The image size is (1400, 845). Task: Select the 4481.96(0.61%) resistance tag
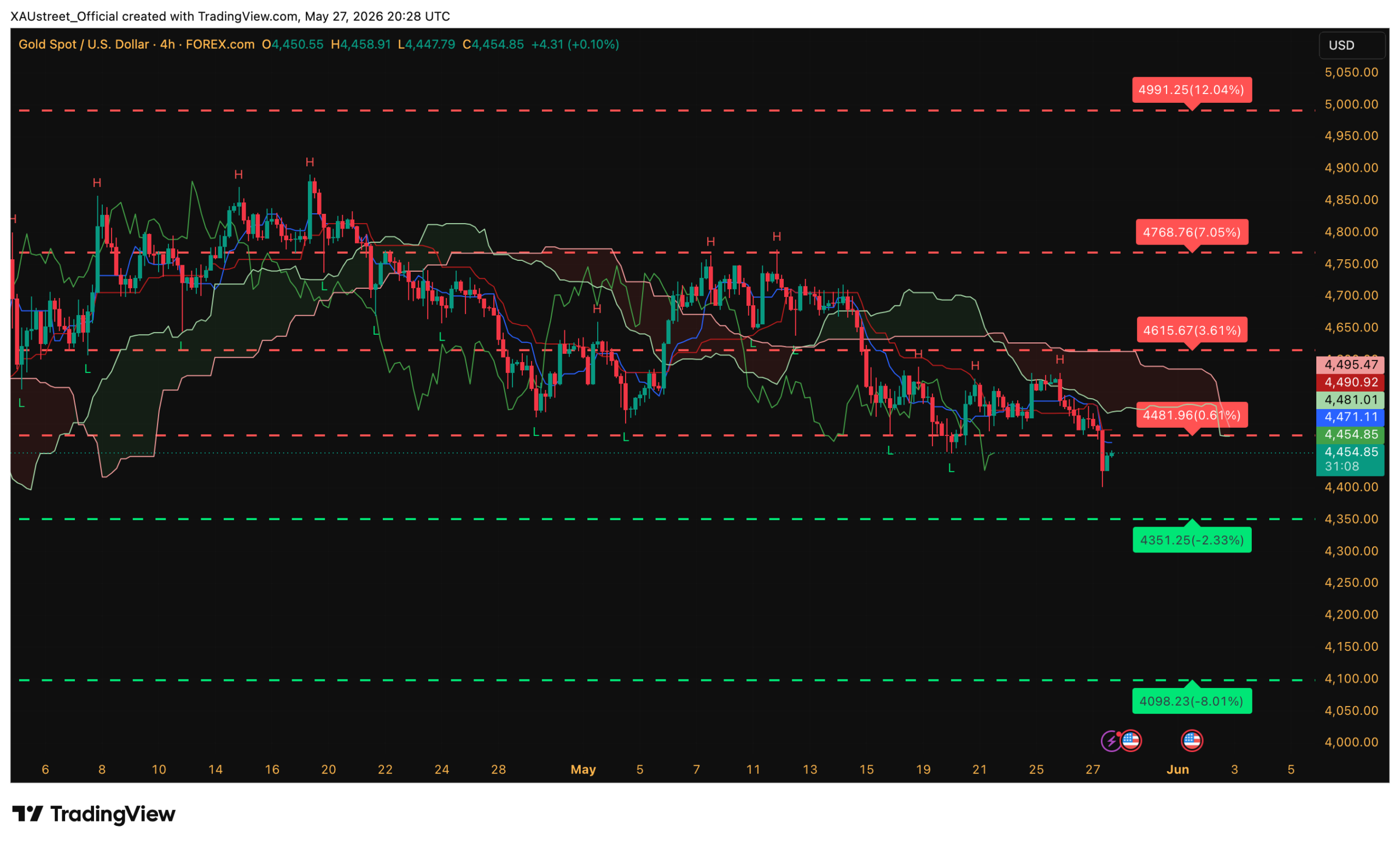pos(1192,415)
